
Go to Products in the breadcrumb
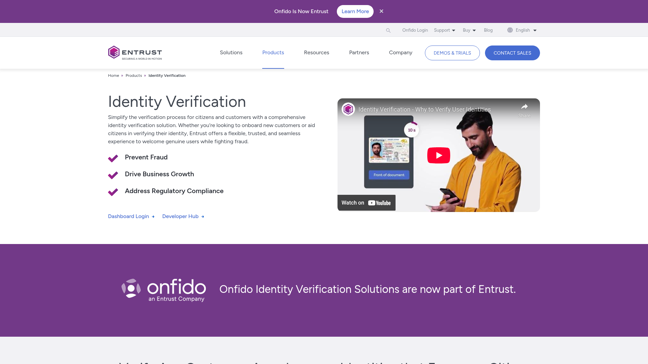click(x=133, y=76)
